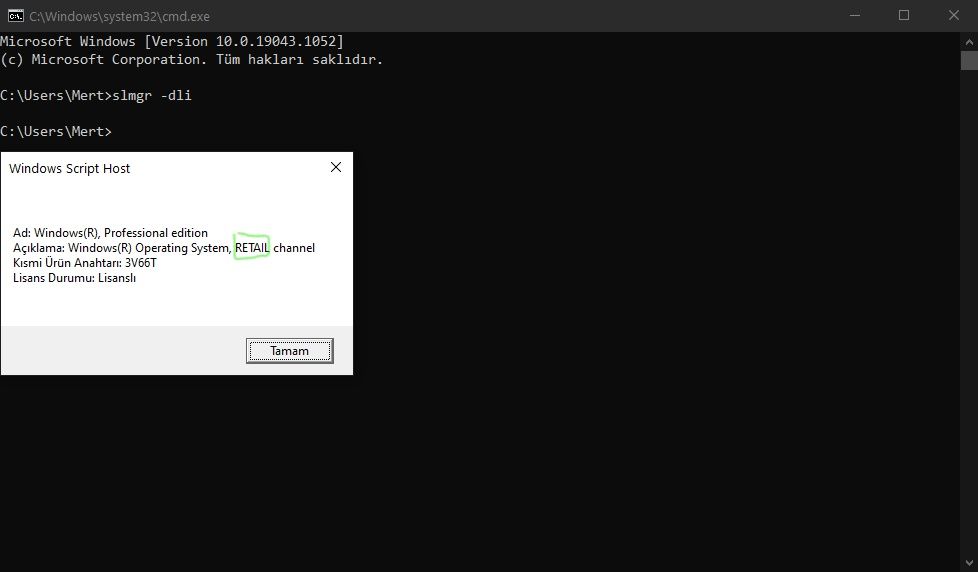Image resolution: width=978 pixels, height=572 pixels.
Task: Click the 'slmgr -dli' command line
Action: 96,95
